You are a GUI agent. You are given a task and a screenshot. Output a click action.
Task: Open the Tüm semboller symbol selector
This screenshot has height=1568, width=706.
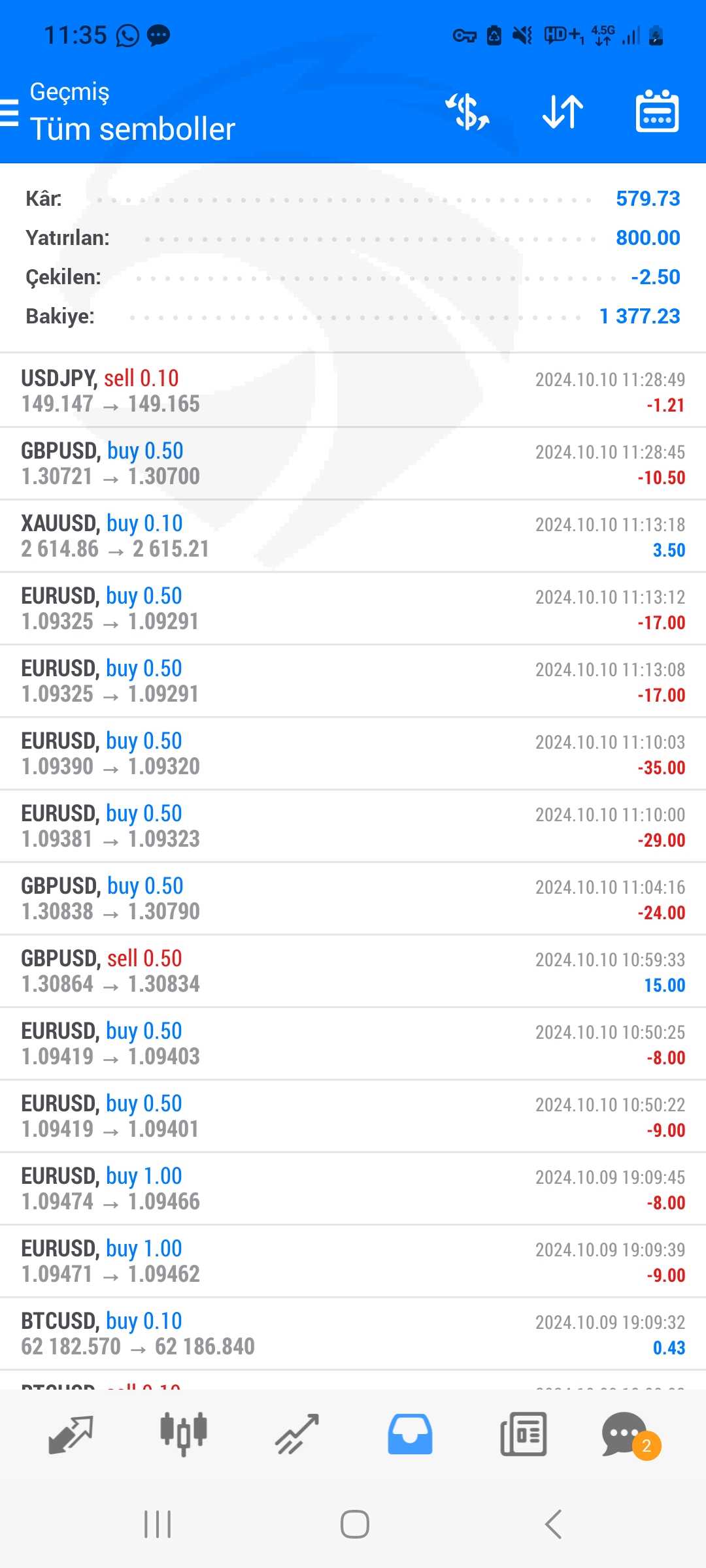(133, 129)
